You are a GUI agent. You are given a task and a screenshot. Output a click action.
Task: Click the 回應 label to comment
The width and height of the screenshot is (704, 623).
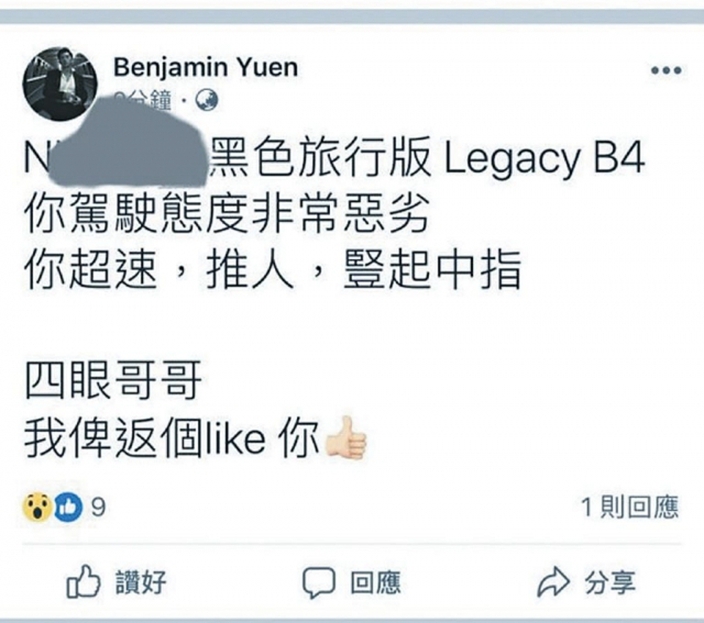point(375,583)
